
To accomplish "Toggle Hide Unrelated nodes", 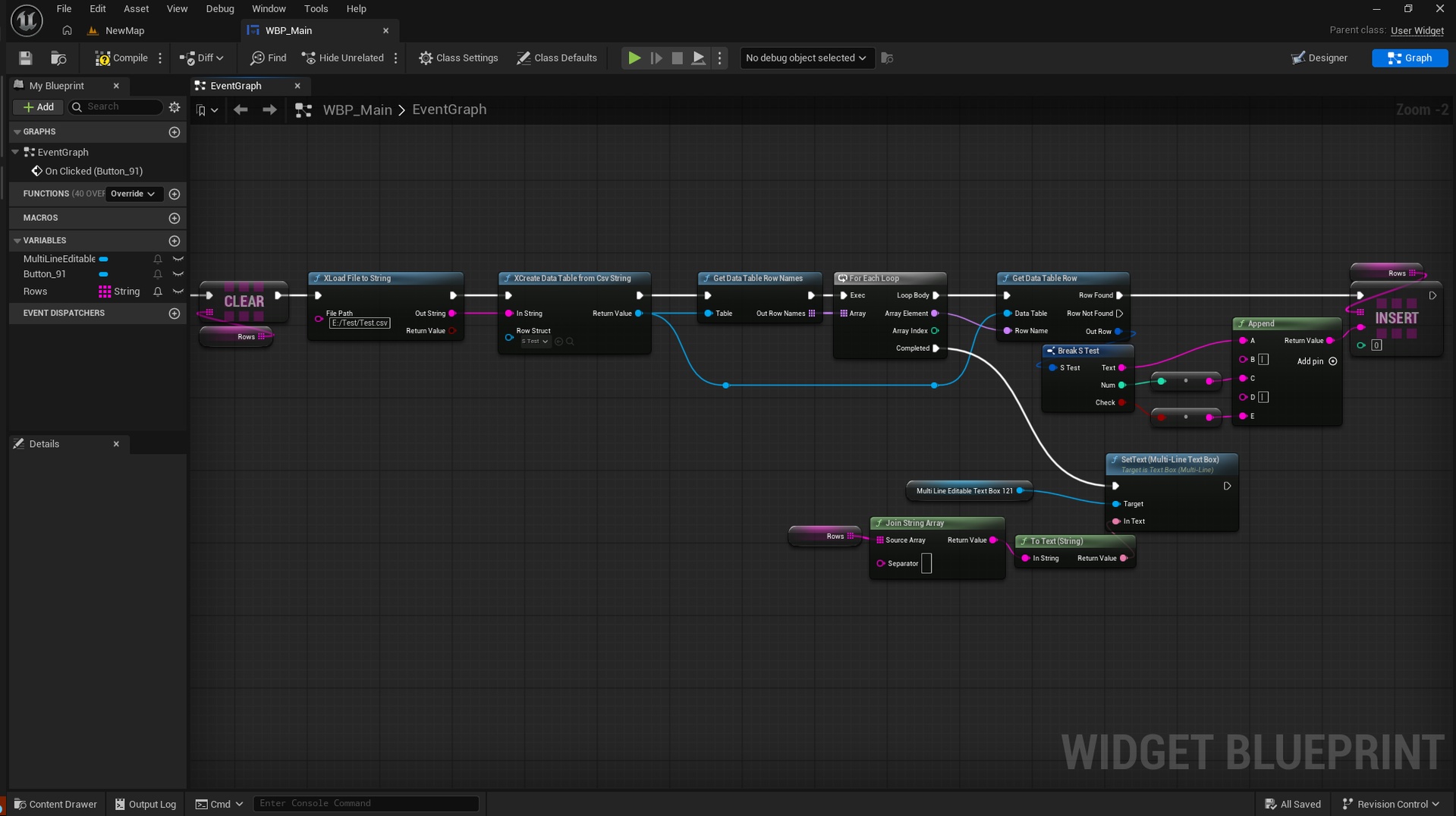I will (343, 58).
